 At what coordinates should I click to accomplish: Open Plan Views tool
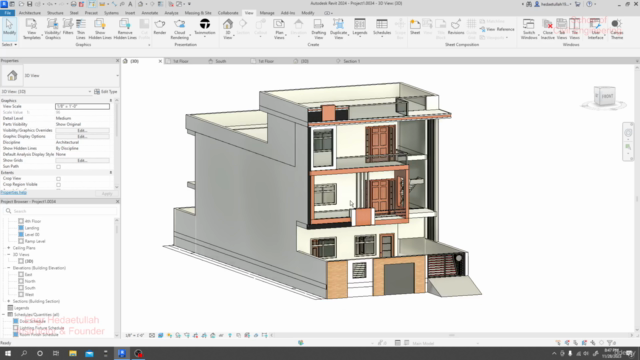pyautogui.click(x=279, y=29)
